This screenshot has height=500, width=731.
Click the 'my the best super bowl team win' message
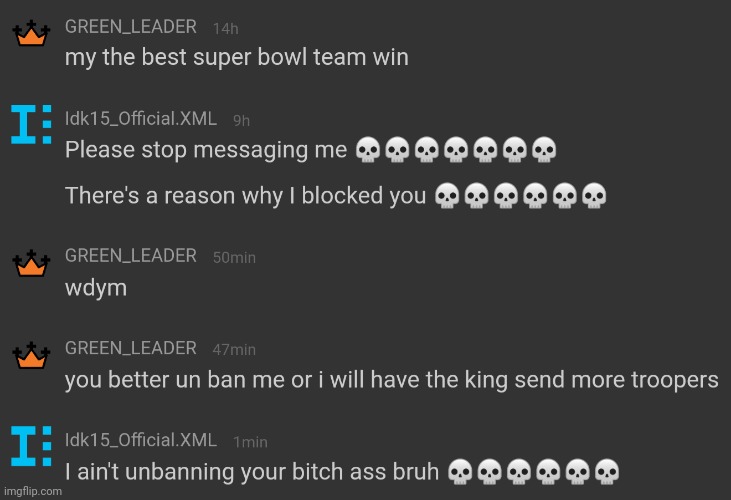click(237, 58)
